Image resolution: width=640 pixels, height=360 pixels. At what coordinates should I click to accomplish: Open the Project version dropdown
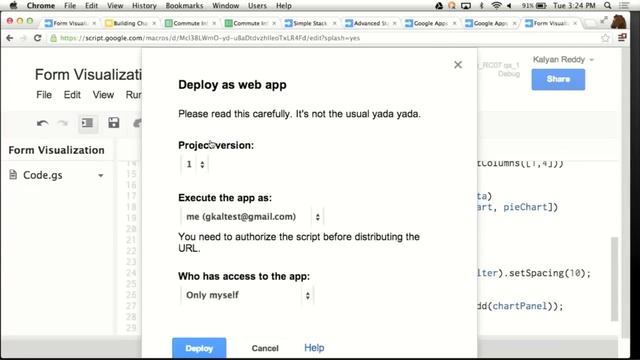coord(195,164)
